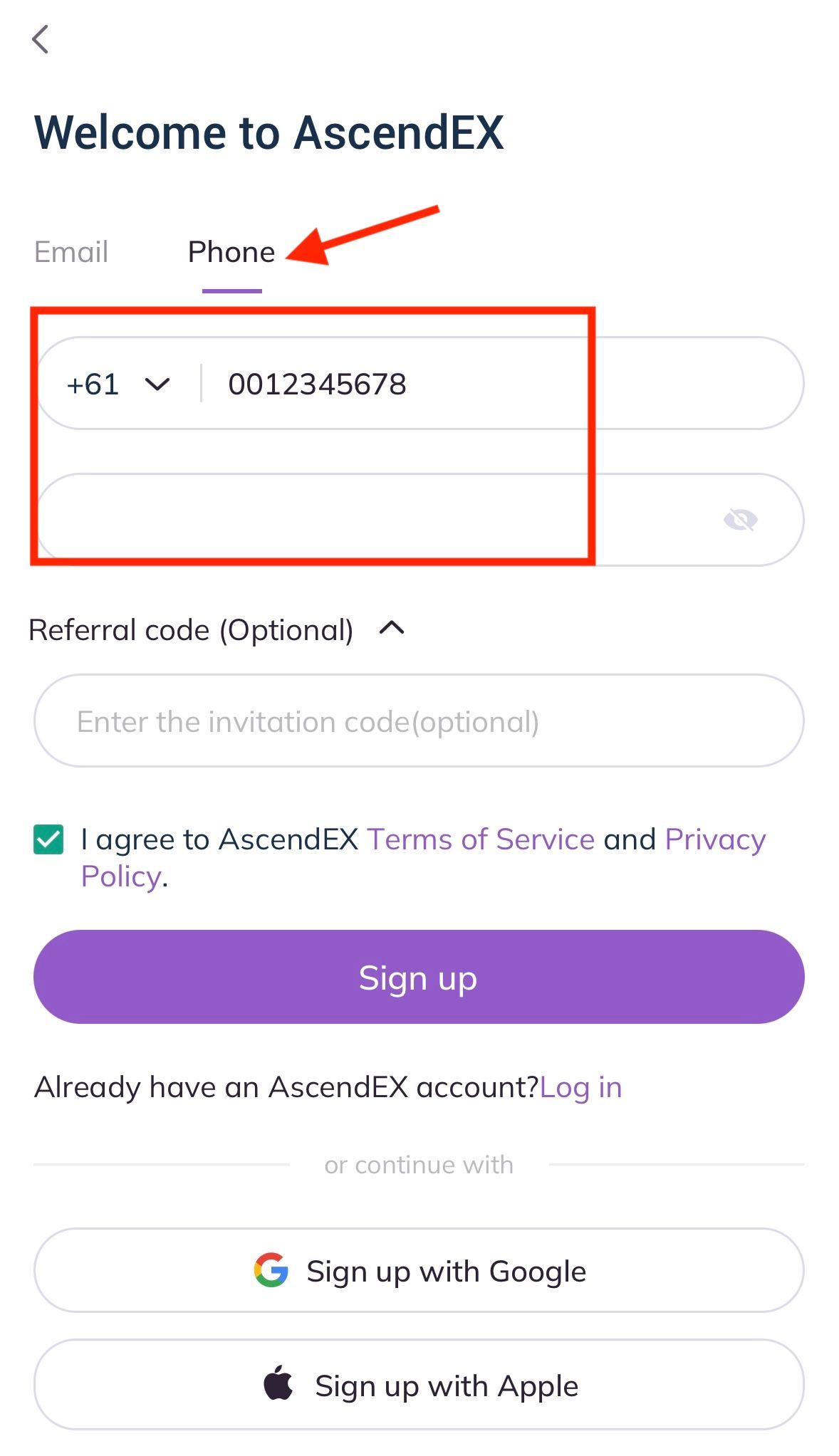Focus the invitation code input field
Screen dimensions: 839x1456
pos(419,721)
